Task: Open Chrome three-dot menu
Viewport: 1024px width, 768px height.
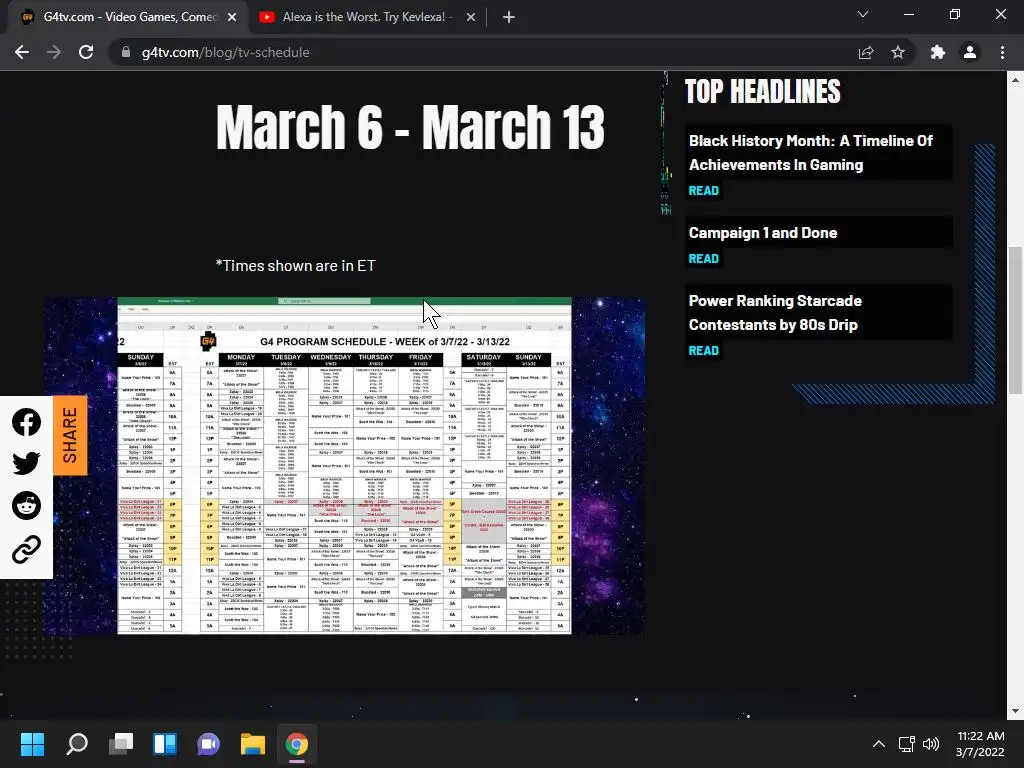Action: pos(1002,52)
